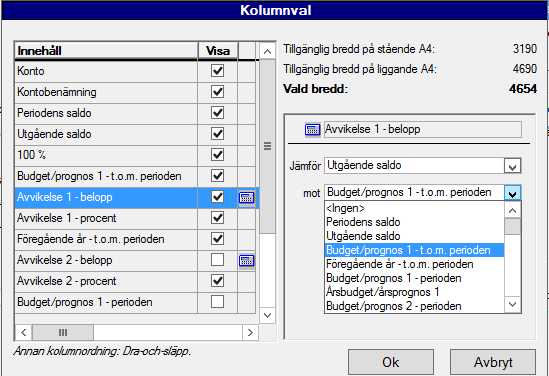
Task: Click calculator icon in Avvikelse 2 - belopp row
Action: pyautogui.click(x=246, y=260)
